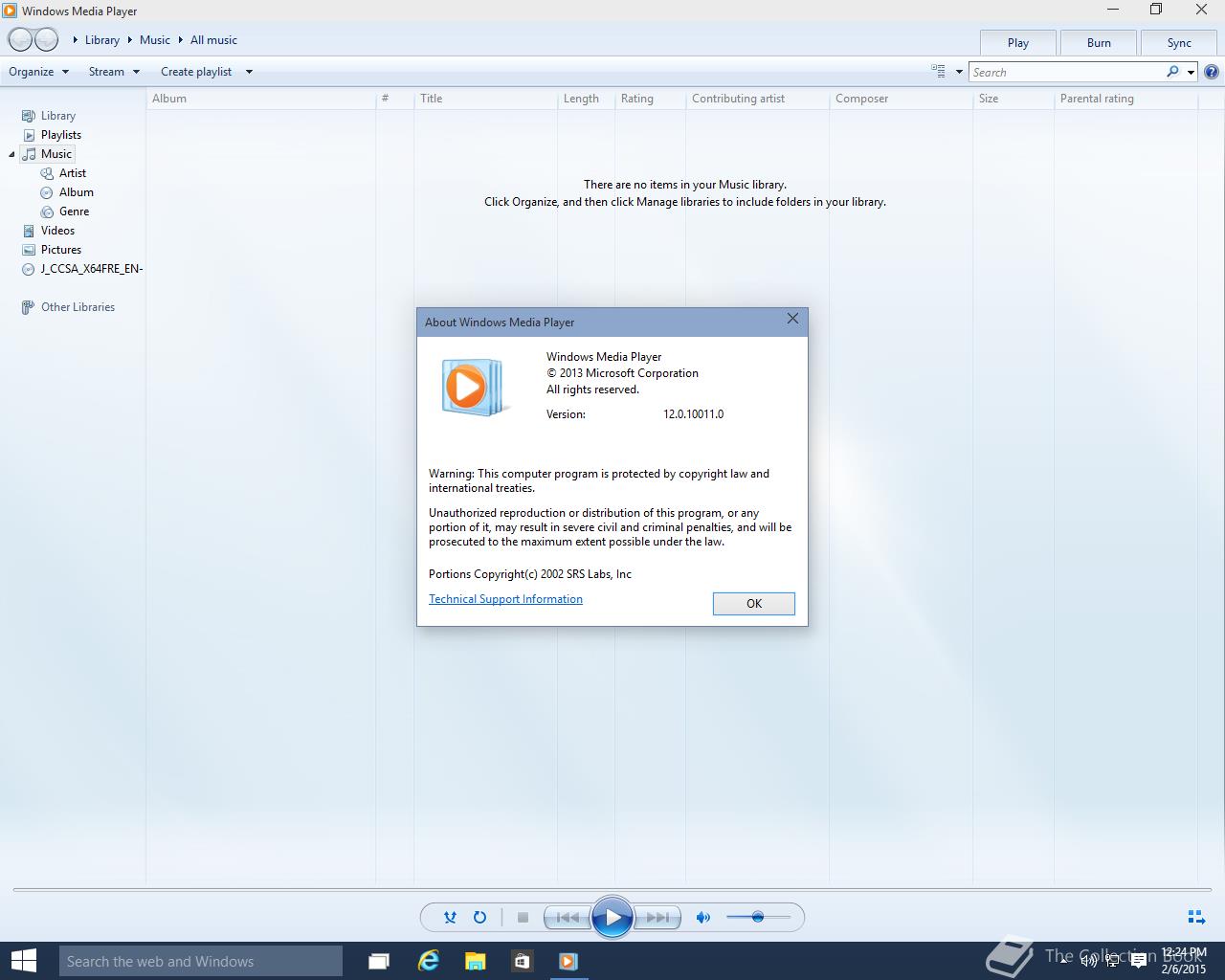Select Artist under Music
Screen dimensions: 1225x980
[64, 173]
